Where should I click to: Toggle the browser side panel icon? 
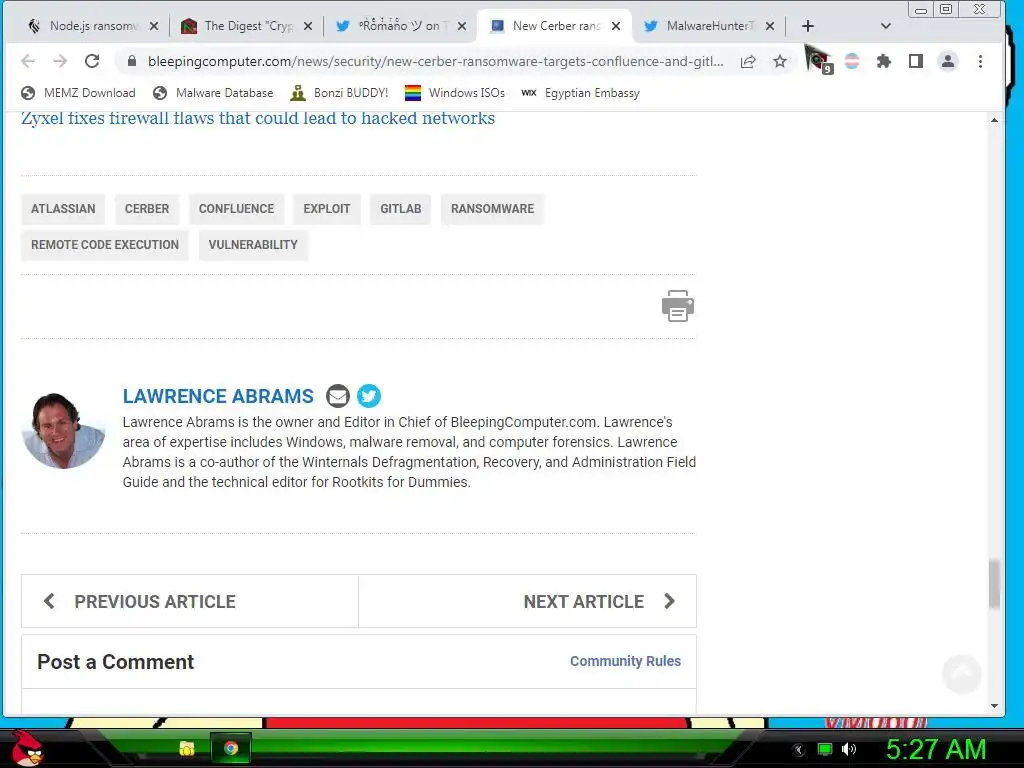click(x=916, y=61)
